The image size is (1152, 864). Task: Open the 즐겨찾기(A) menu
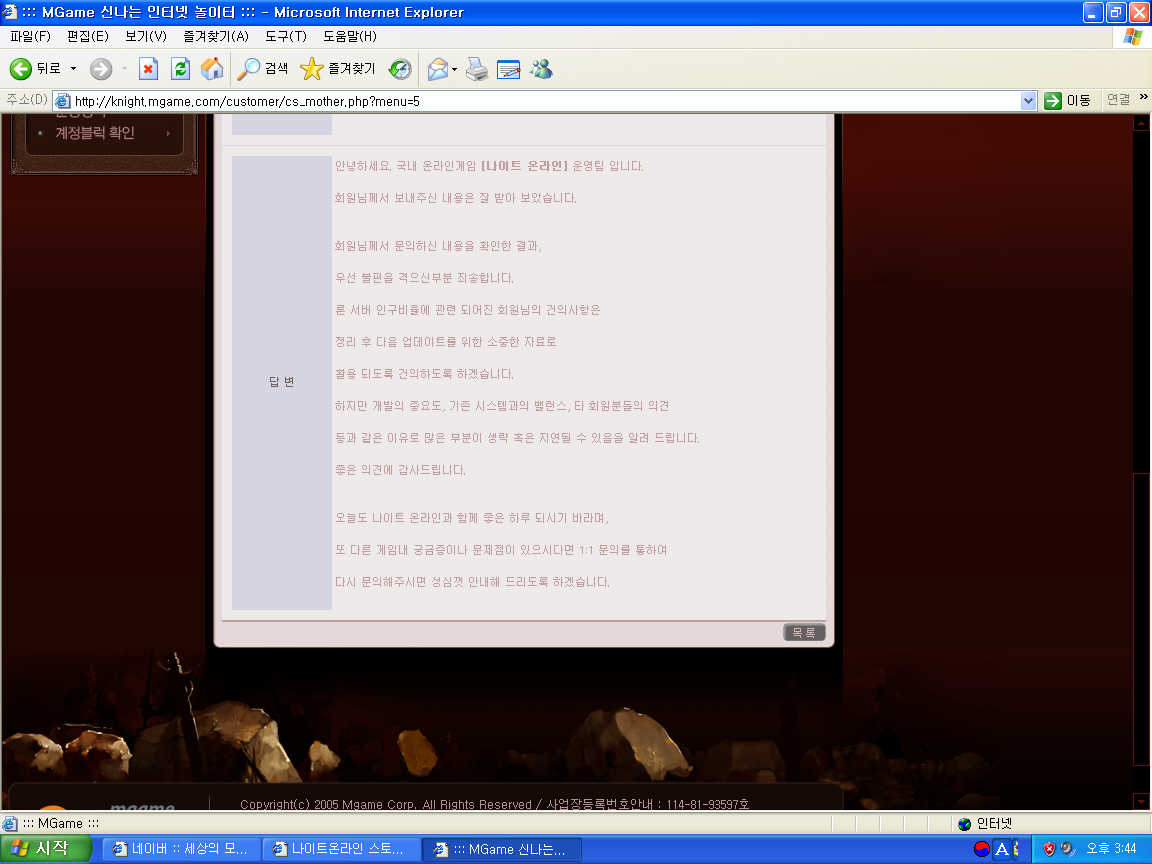point(216,36)
